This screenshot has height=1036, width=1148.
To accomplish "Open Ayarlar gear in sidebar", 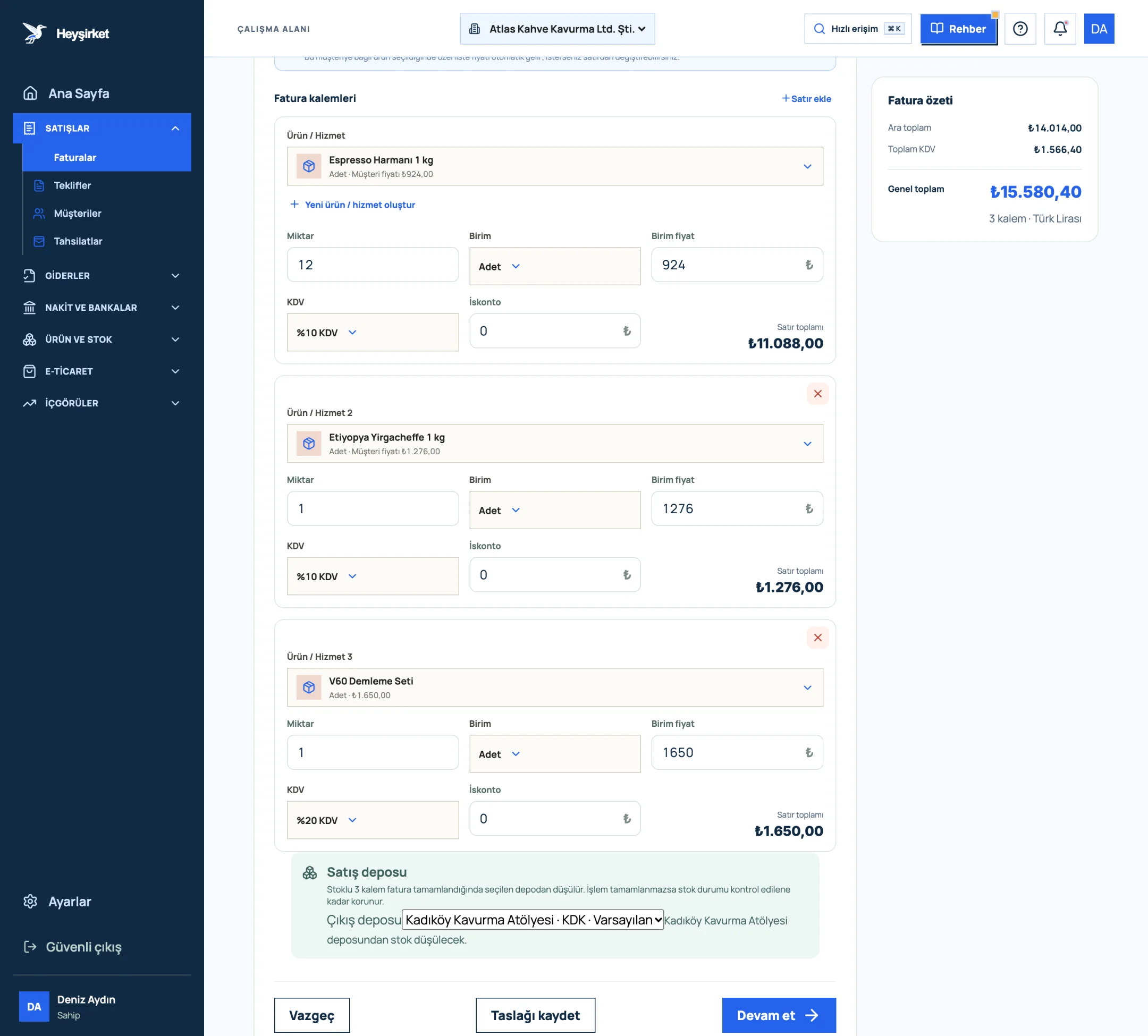I will (x=30, y=902).
